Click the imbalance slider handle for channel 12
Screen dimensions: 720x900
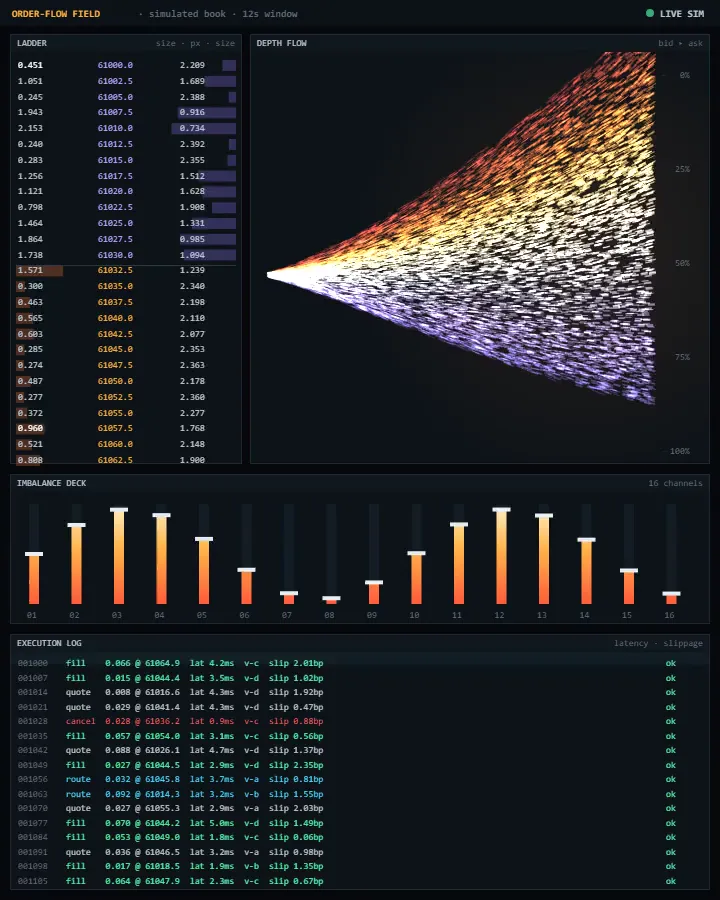[x=501, y=510]
